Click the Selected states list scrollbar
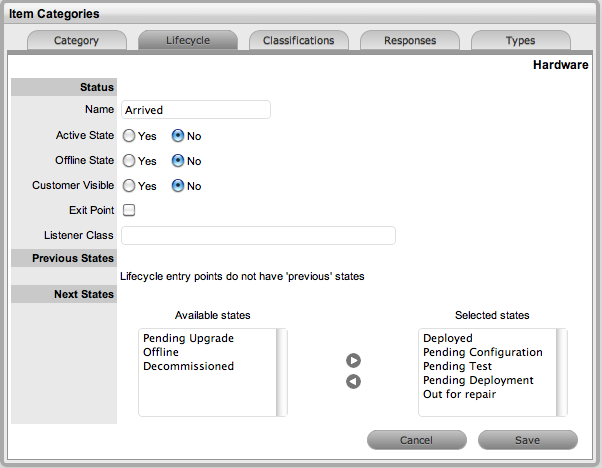Viewport: 602px width, 468px height. pos(562,372)
